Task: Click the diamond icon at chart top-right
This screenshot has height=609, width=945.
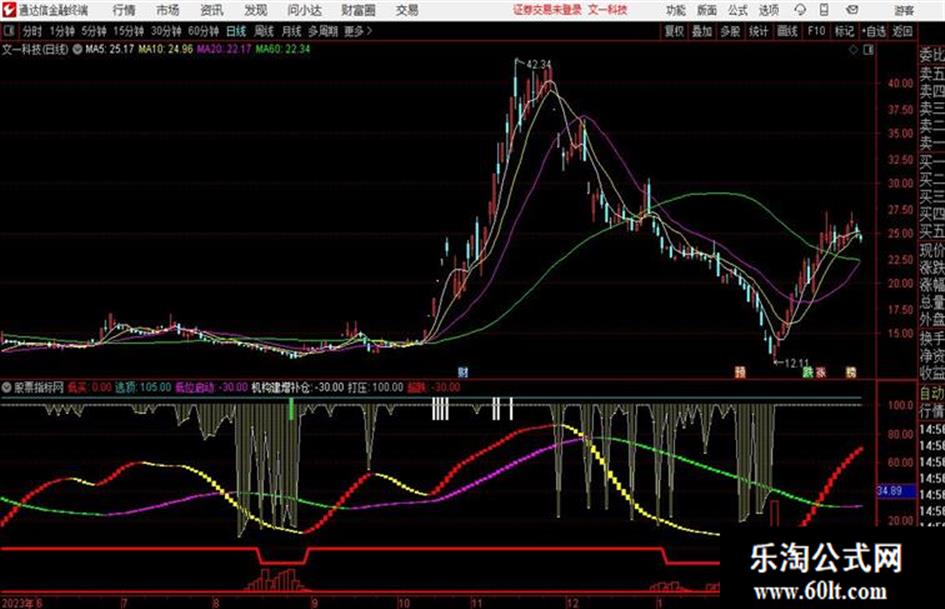Action: 853,50
